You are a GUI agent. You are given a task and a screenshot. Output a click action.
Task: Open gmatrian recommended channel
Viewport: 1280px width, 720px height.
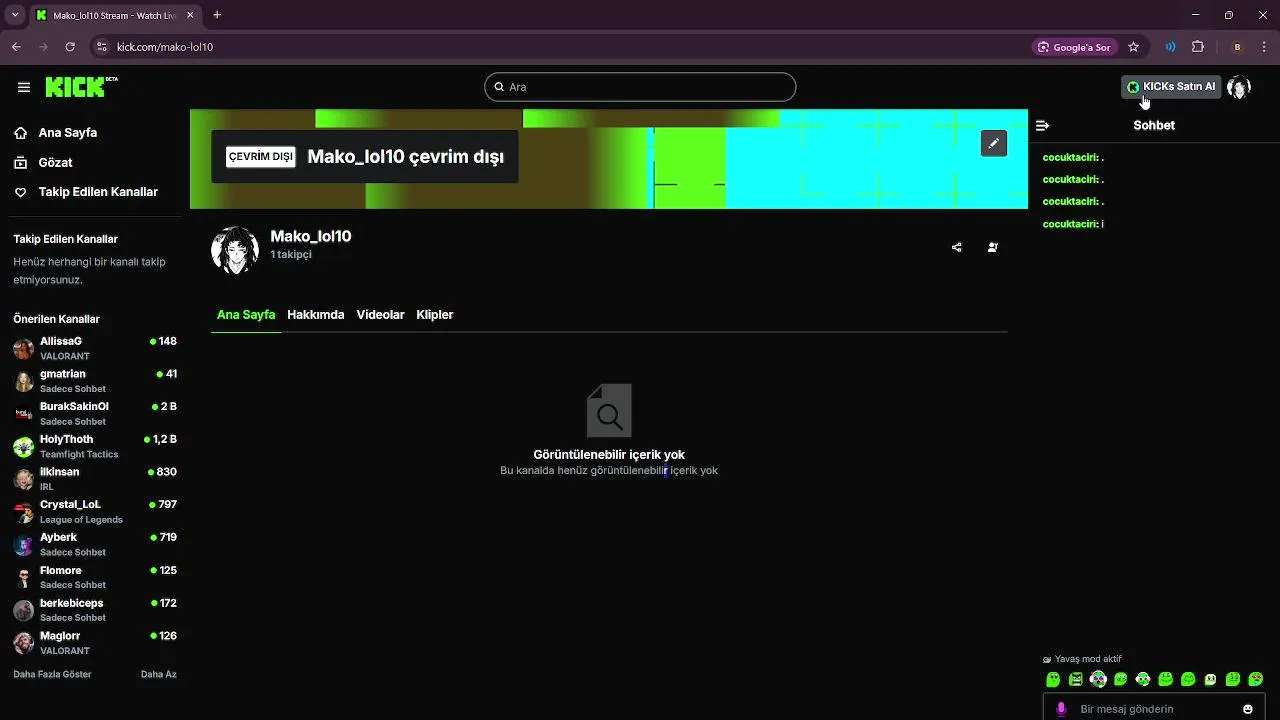(x=94, y=381)
